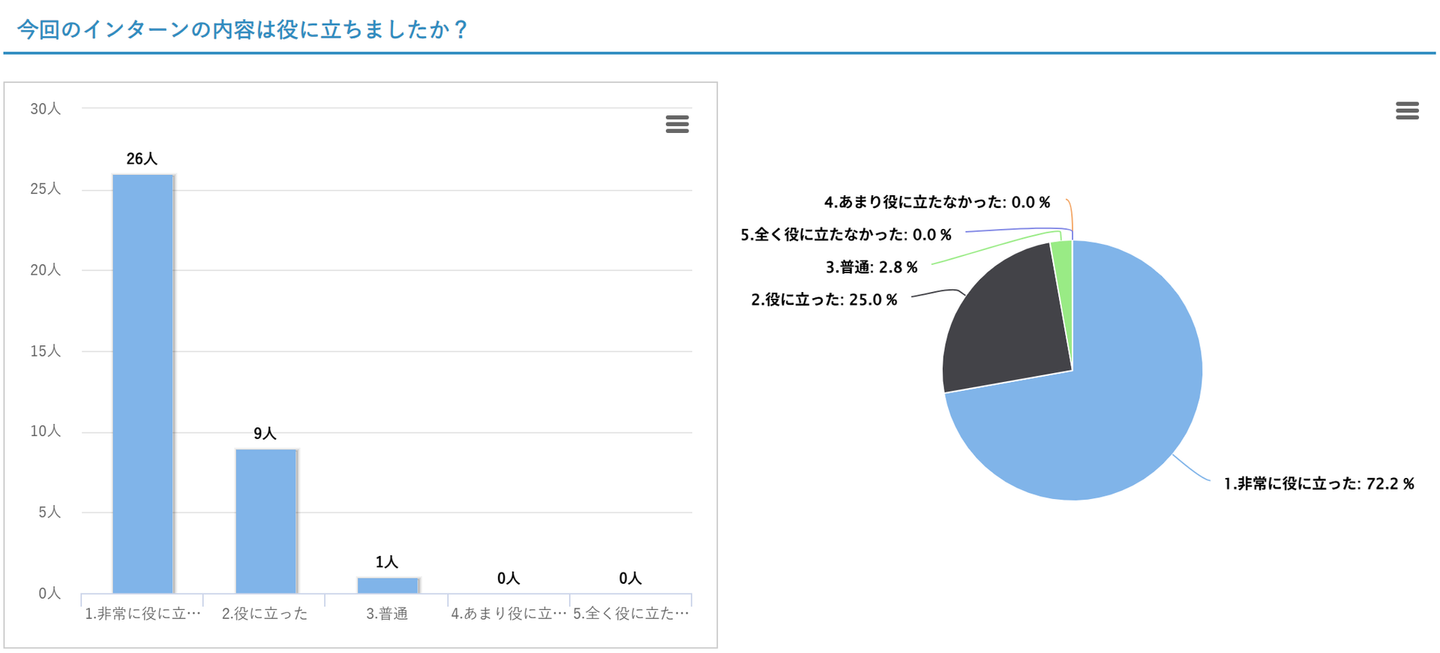The image size is (1440, 653).
Task: Click the pie label 2.役に立った: 25.0 %
Action: (824, 300)
